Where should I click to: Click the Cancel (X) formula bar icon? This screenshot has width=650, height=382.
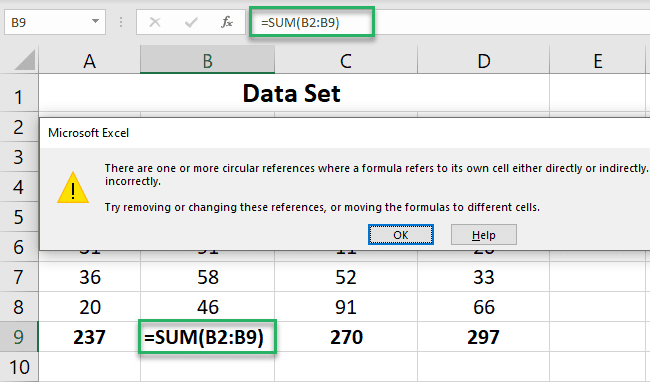pos(155,22)
